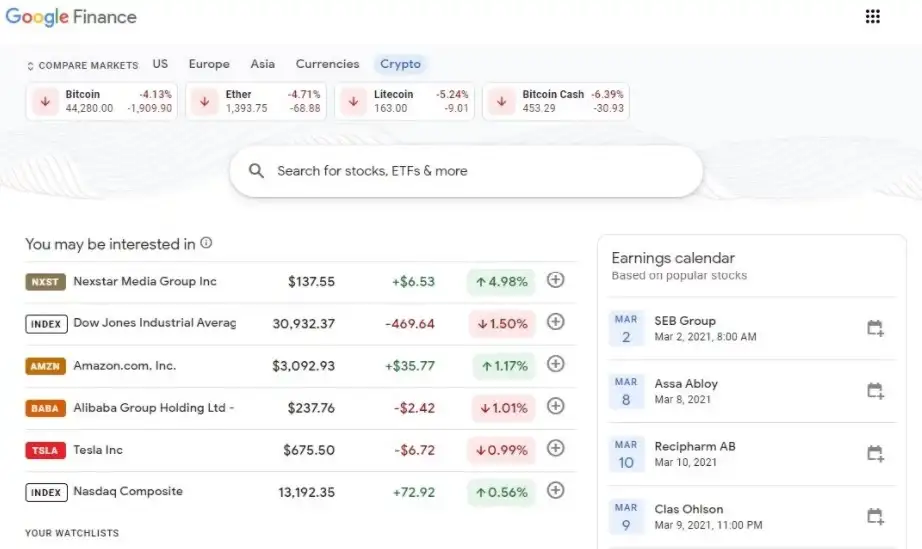The width and height of the screenshot is (922, 549).
Task: Click the MAR 10 date tile
Action: (x=626, y=454)
